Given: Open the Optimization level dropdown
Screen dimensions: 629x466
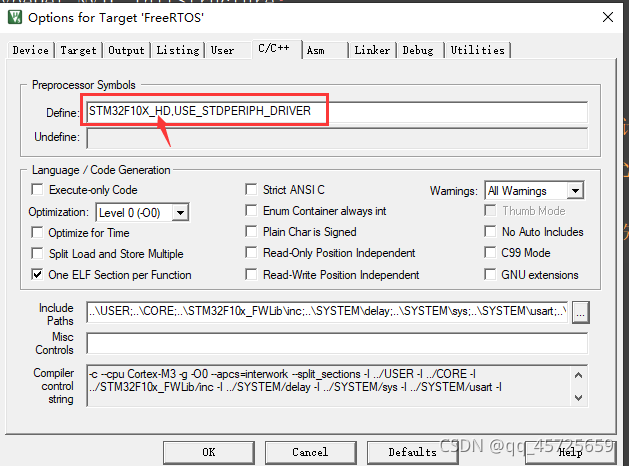Looking at the screenshot, I should click(x=142, y=212).
